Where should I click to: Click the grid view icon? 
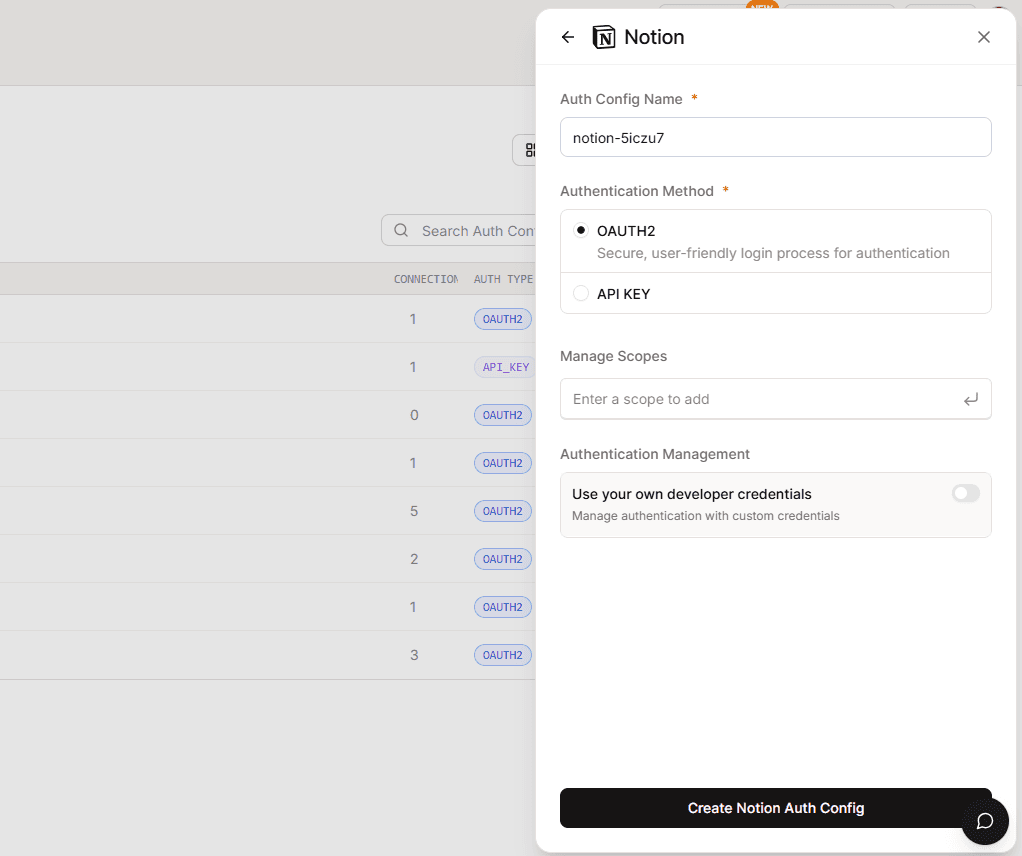pos(531,150)
